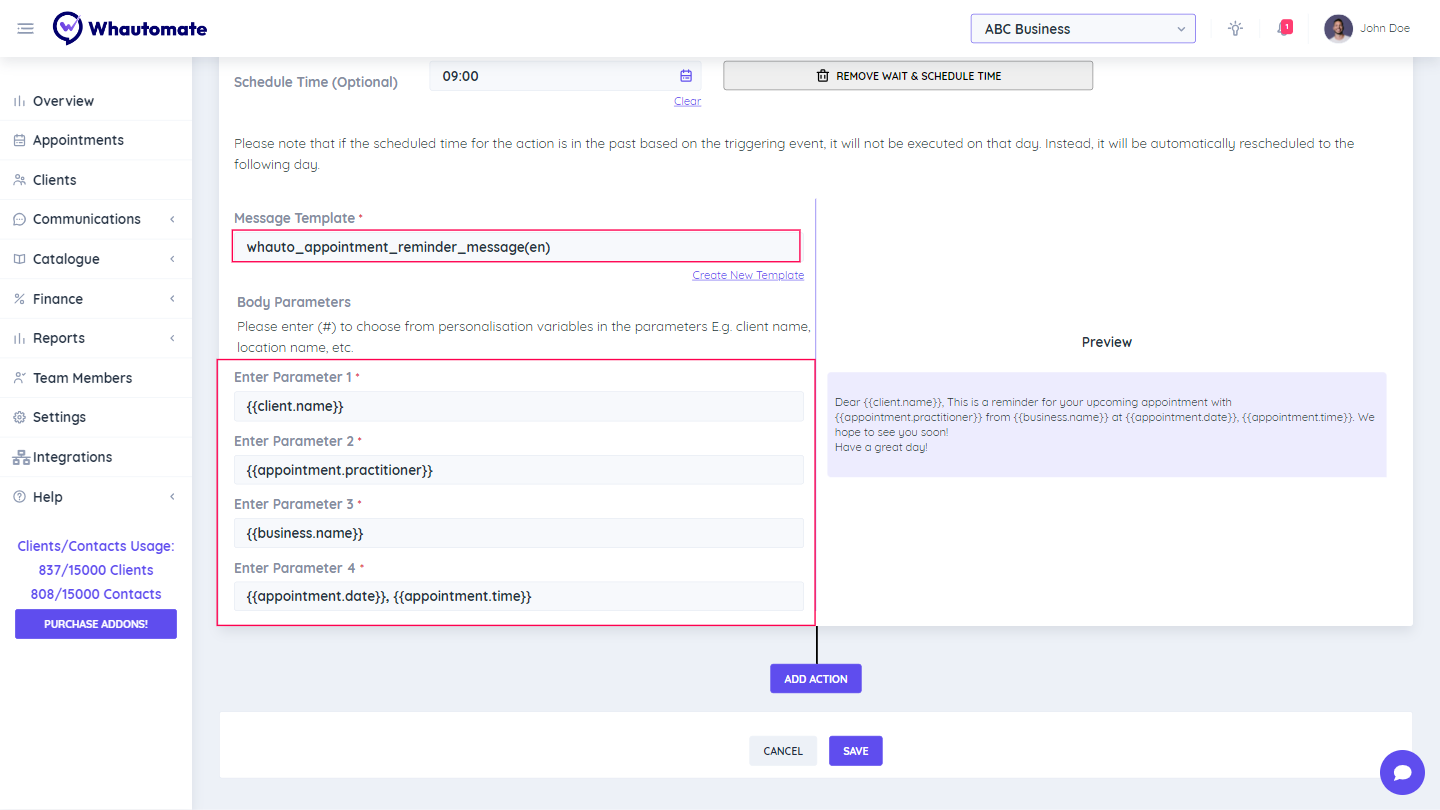Open the notifications bell icon
Image resolution: width=1440 pixels, height=810 pixels.
coord(1283,29)
